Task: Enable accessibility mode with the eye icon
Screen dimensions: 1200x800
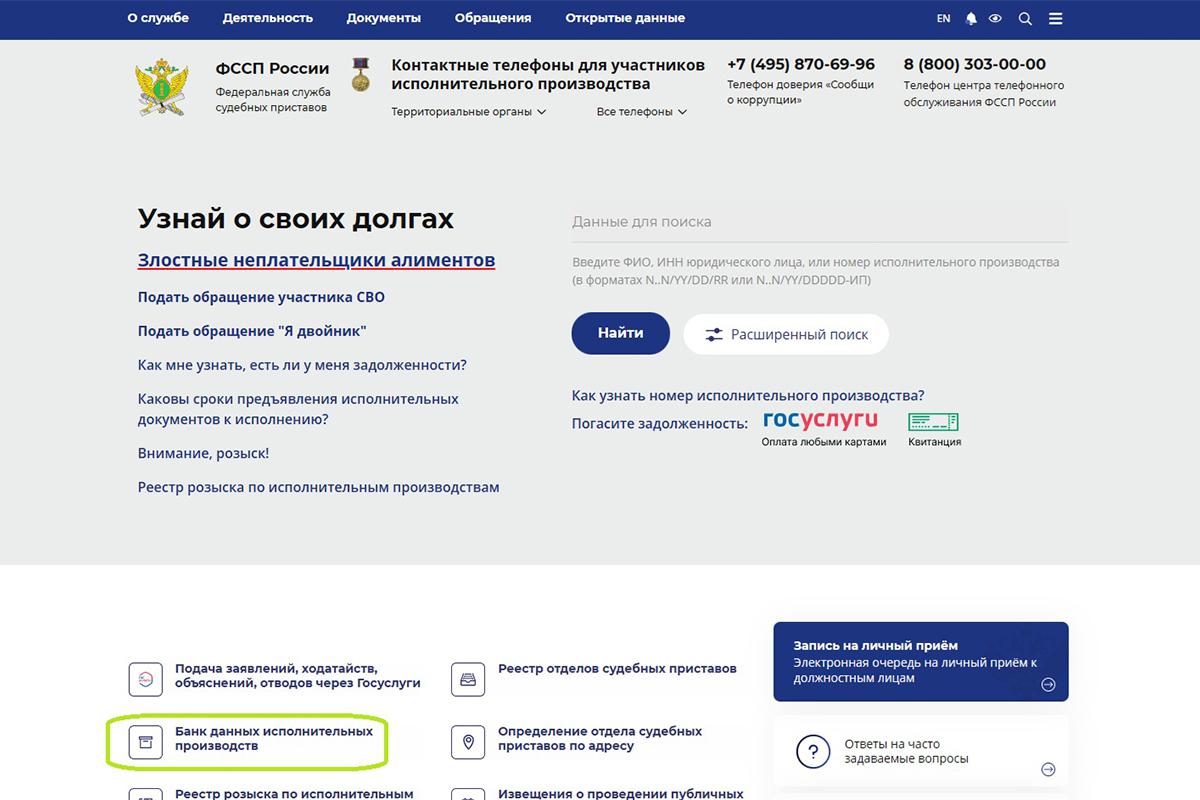Action: [996, 18]
